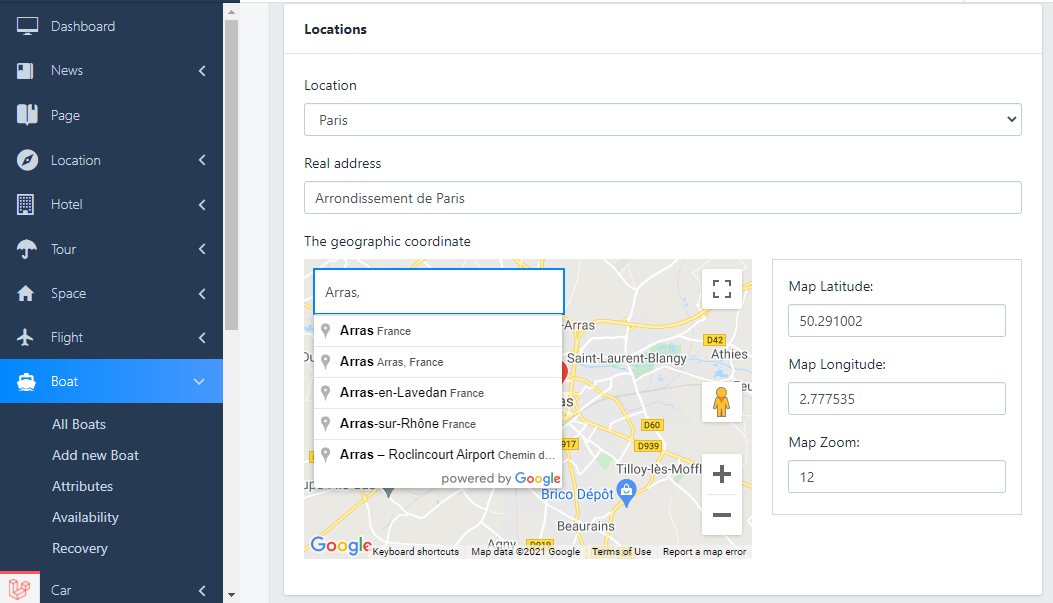The image size is (1053, 603).
Task: Click the Terms of Use map link
Action: [x=621, y=552]
